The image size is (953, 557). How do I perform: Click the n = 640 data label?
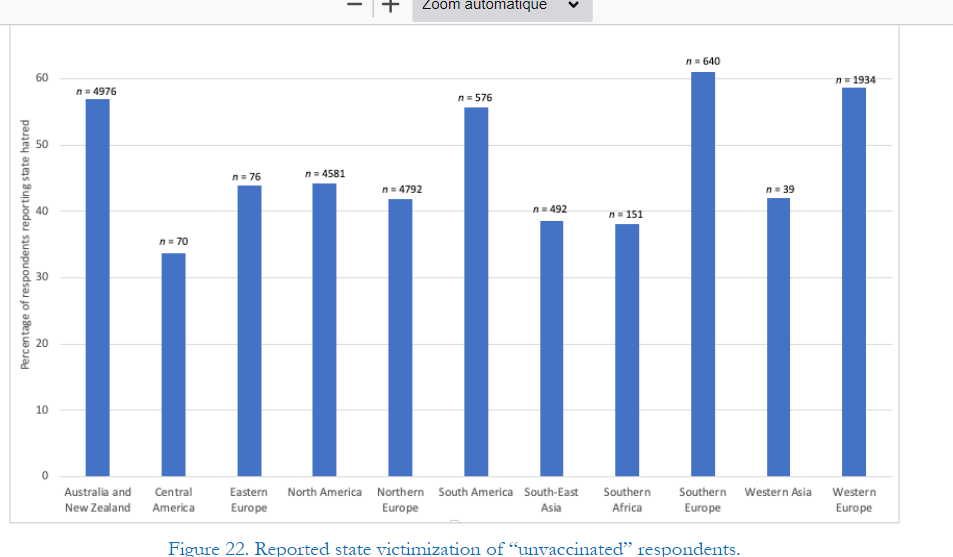click(x=702, y=62)
